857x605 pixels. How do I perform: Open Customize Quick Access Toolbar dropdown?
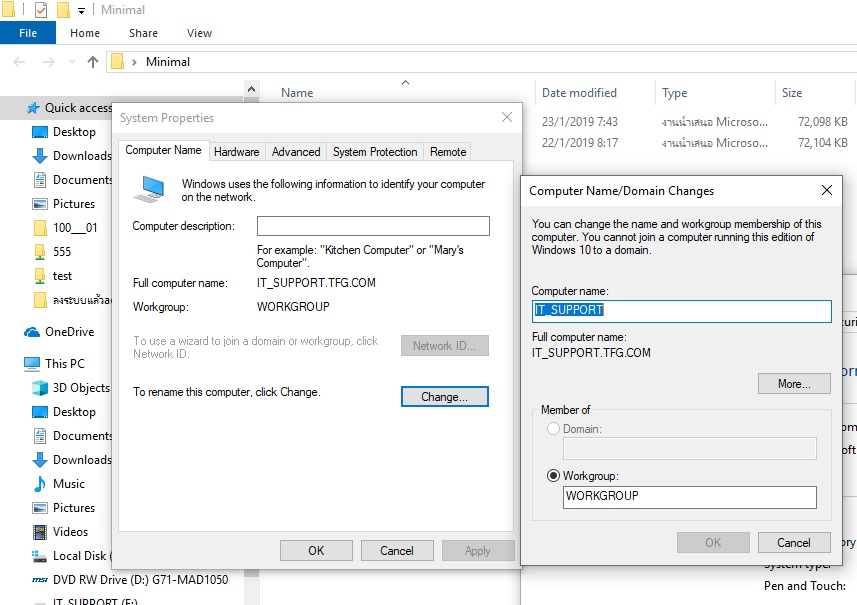pyautogui.click(x=81, y=10)
